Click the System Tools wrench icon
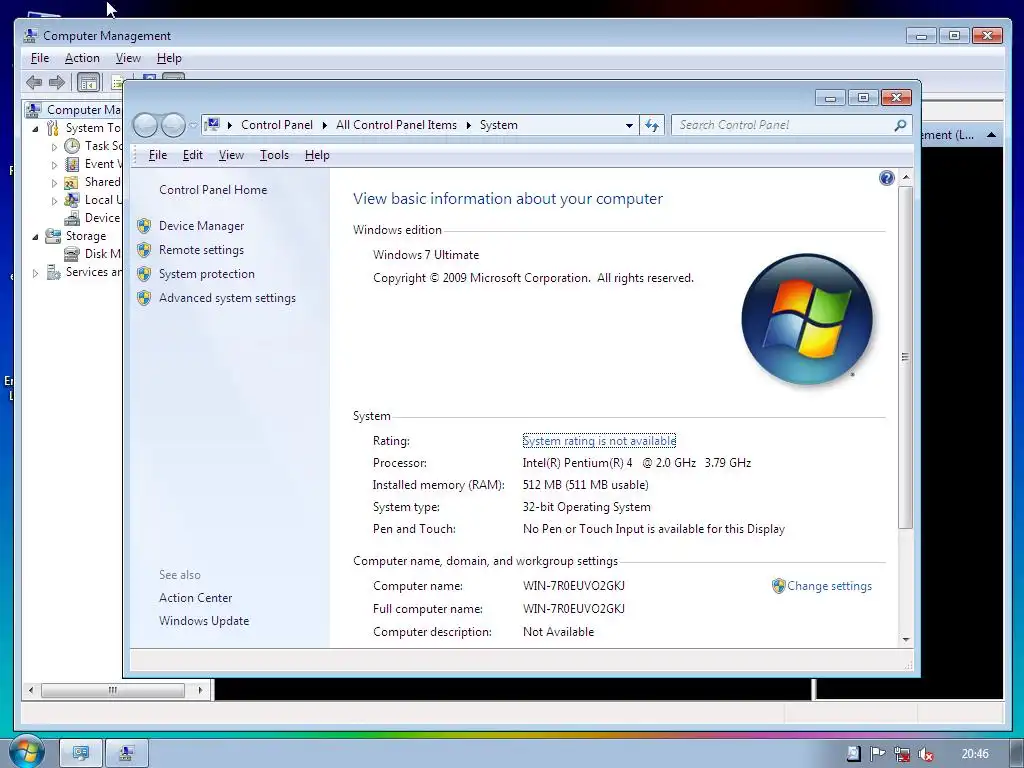Screen dimensions: 1024x768 click(53, 128)
